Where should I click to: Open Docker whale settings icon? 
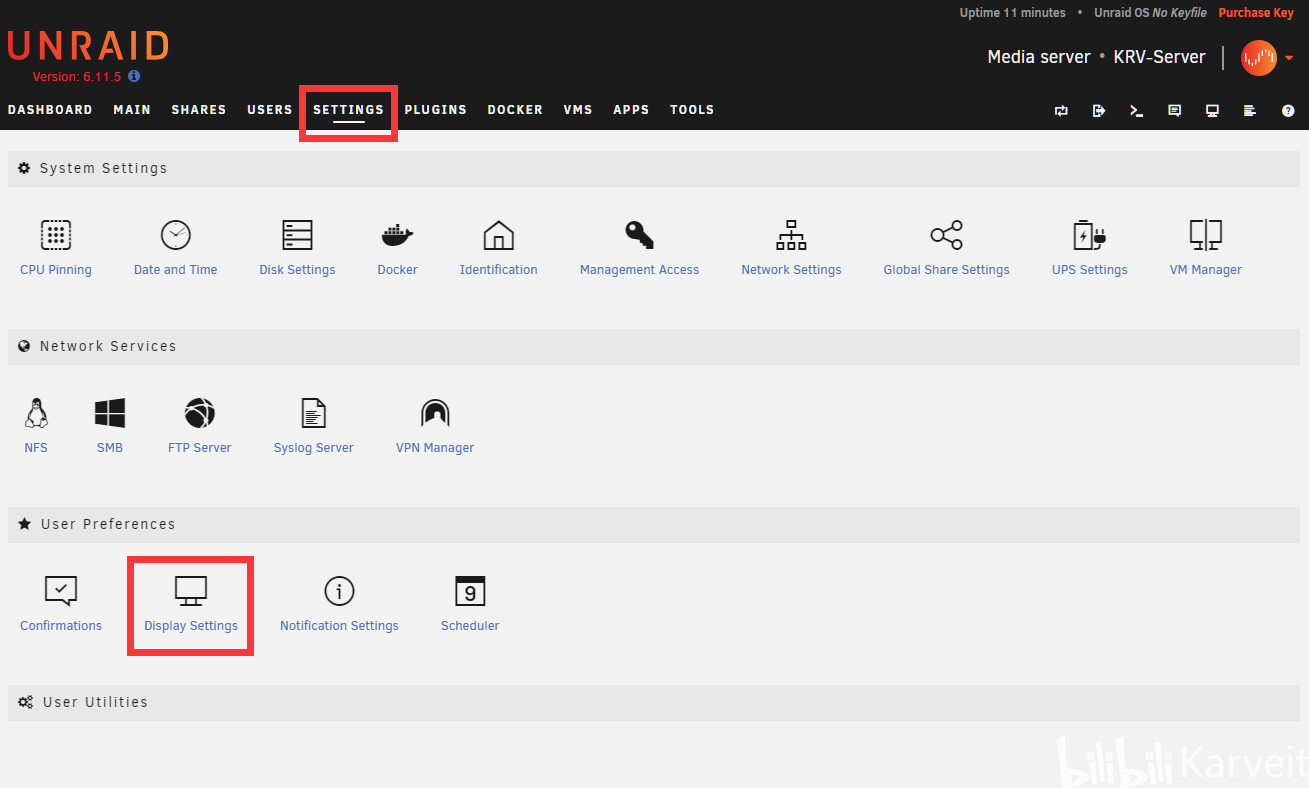(x=397, y=236)
